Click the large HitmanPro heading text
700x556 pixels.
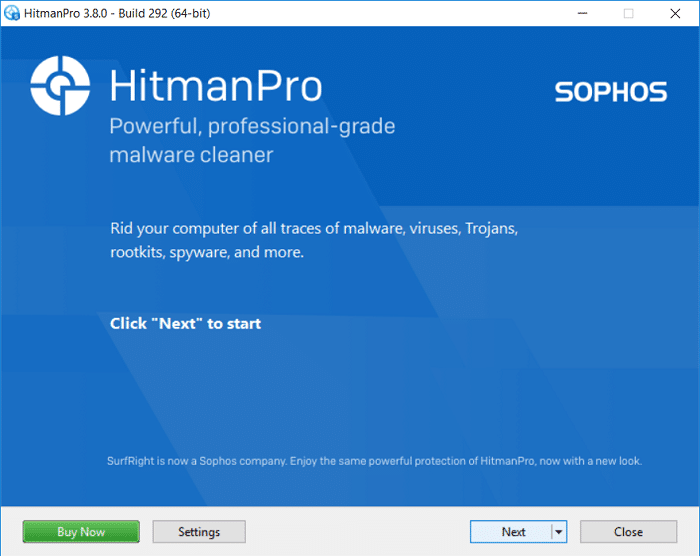(x=215, y=87)
